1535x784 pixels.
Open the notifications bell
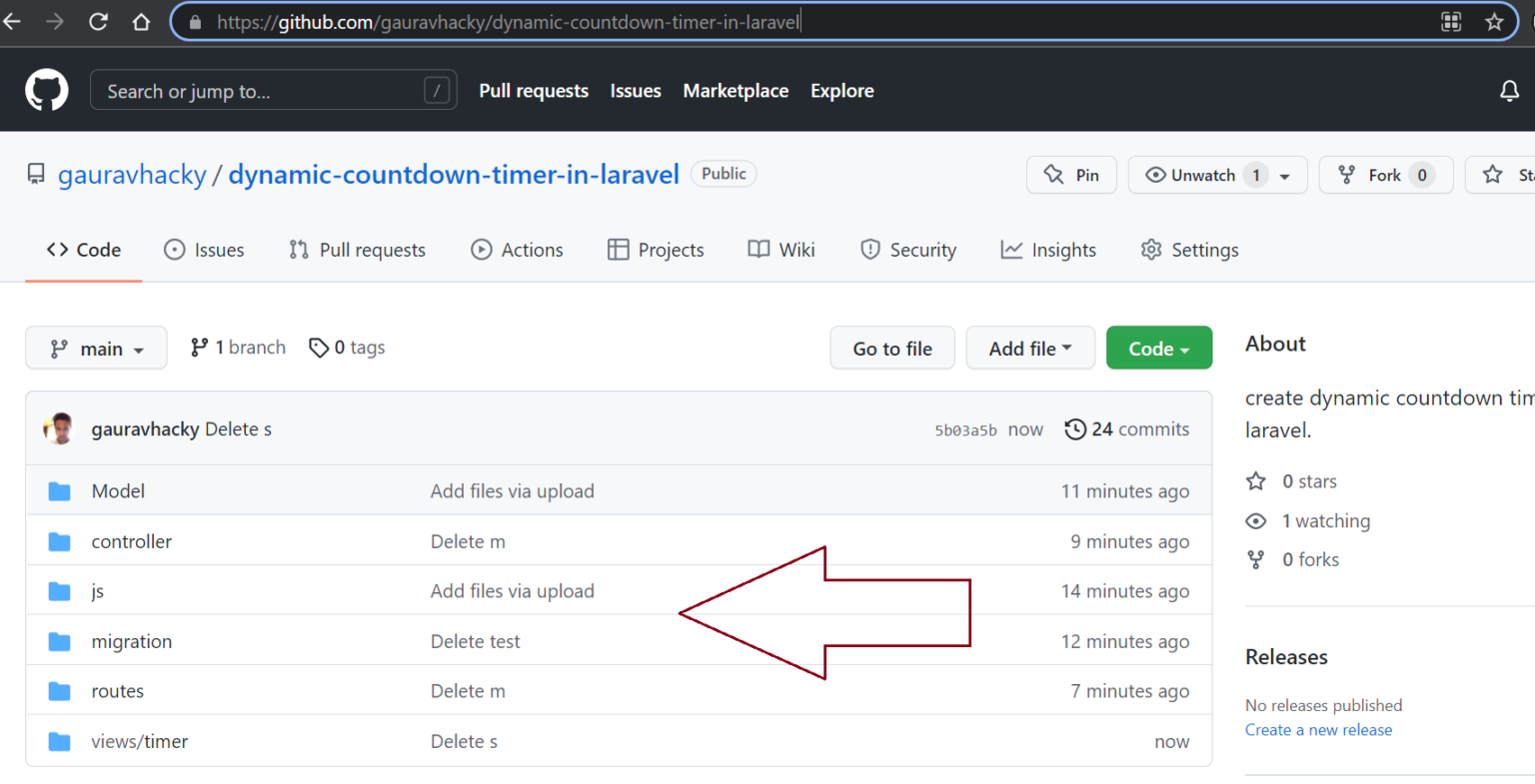(1509, 91)
